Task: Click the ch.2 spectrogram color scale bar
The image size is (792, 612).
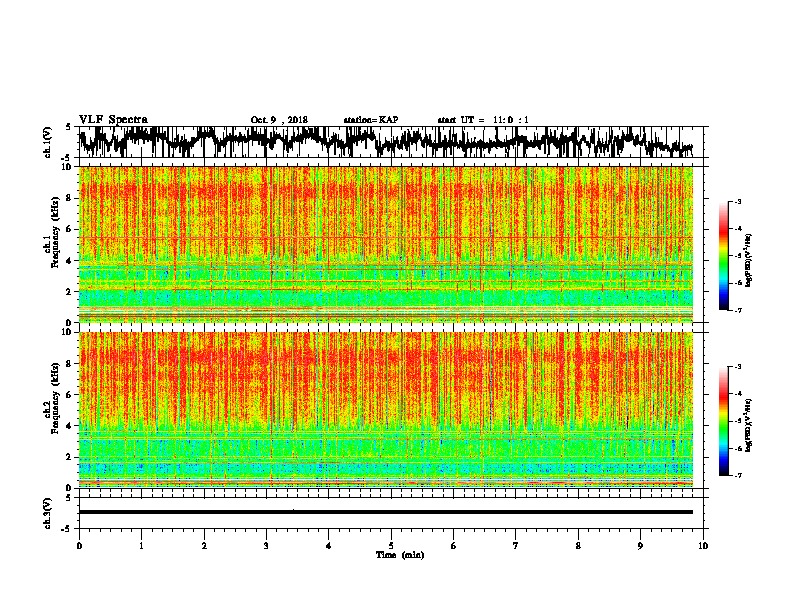Action: click(x=723, y=421)
